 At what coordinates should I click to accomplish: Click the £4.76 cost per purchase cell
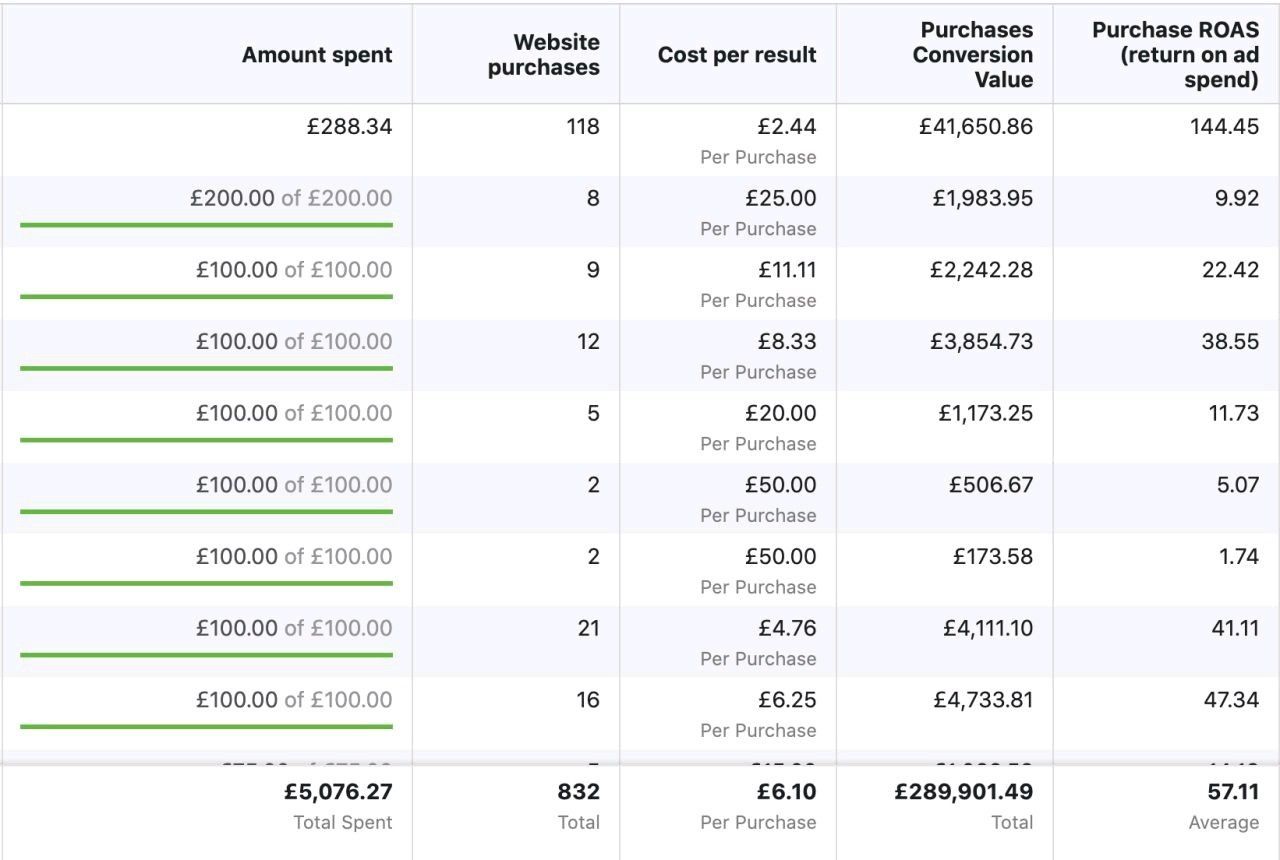click(786, 628)
